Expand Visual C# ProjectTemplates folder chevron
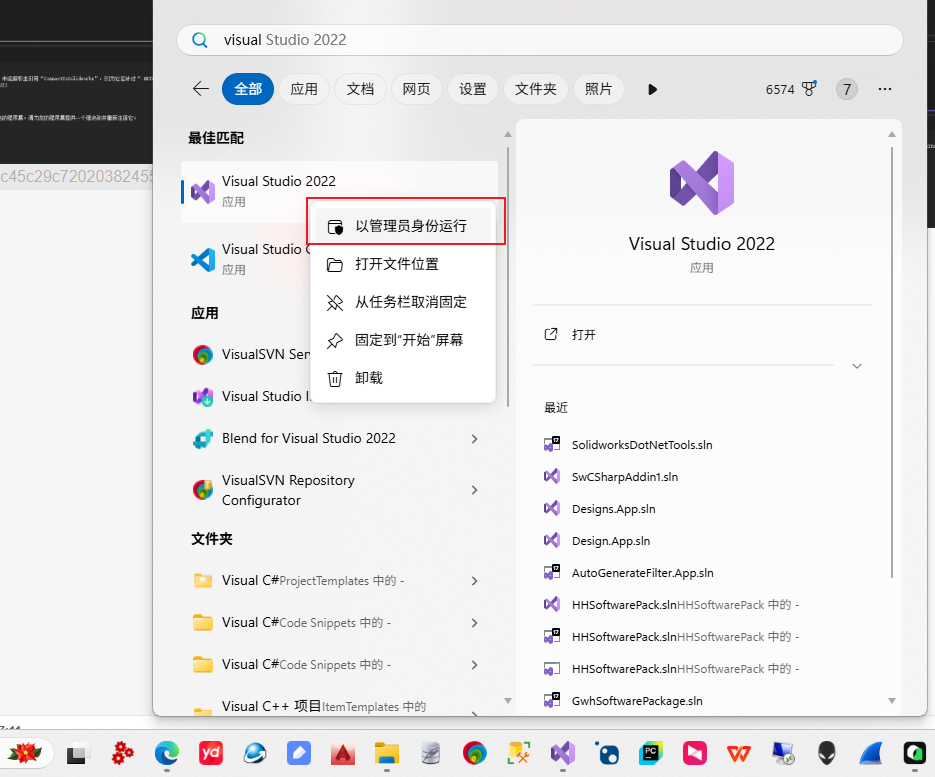This screenshot has height=777, width=935. point(475,581)
